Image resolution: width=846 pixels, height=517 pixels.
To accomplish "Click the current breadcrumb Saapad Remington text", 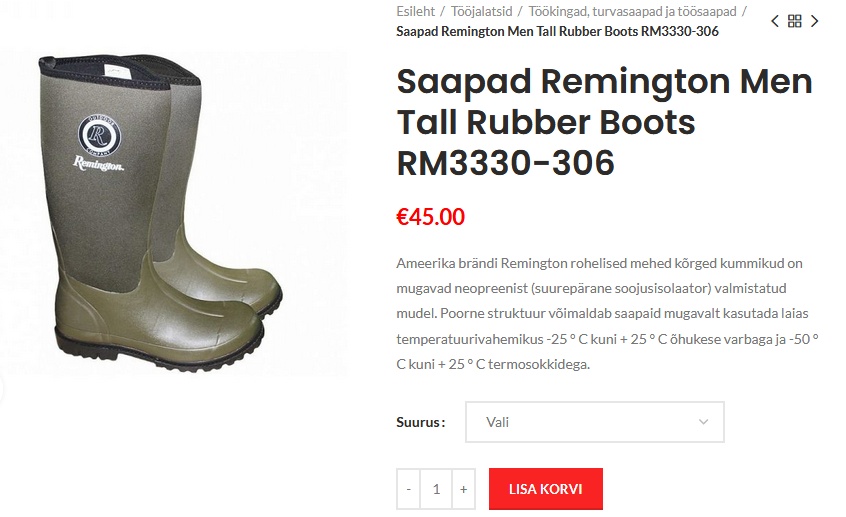I will point(557,31).
